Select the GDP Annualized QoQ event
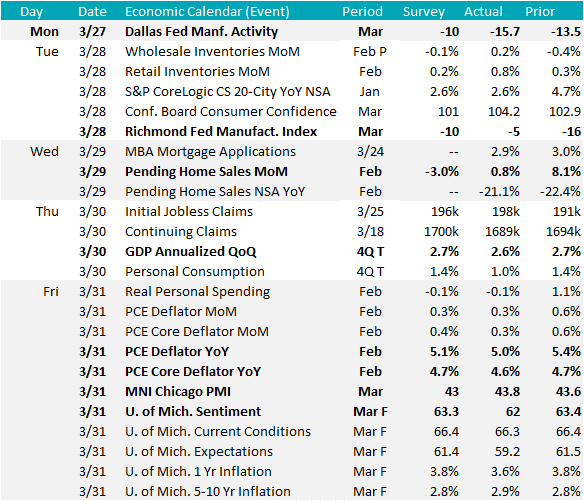Image resolution: width=584 pixels, height=501 pixels. point(190,252)
